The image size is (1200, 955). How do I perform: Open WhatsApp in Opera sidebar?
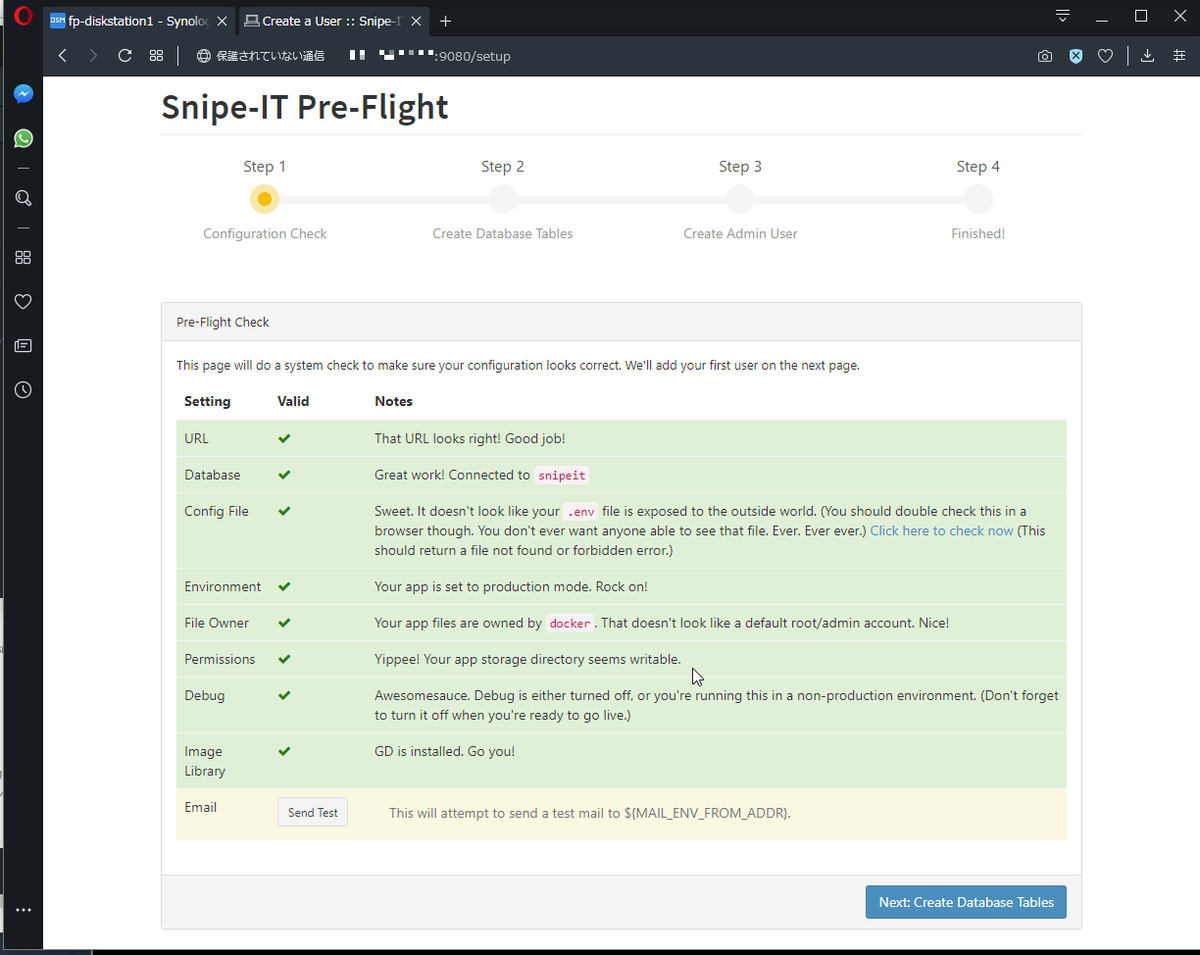coord(23,138)
